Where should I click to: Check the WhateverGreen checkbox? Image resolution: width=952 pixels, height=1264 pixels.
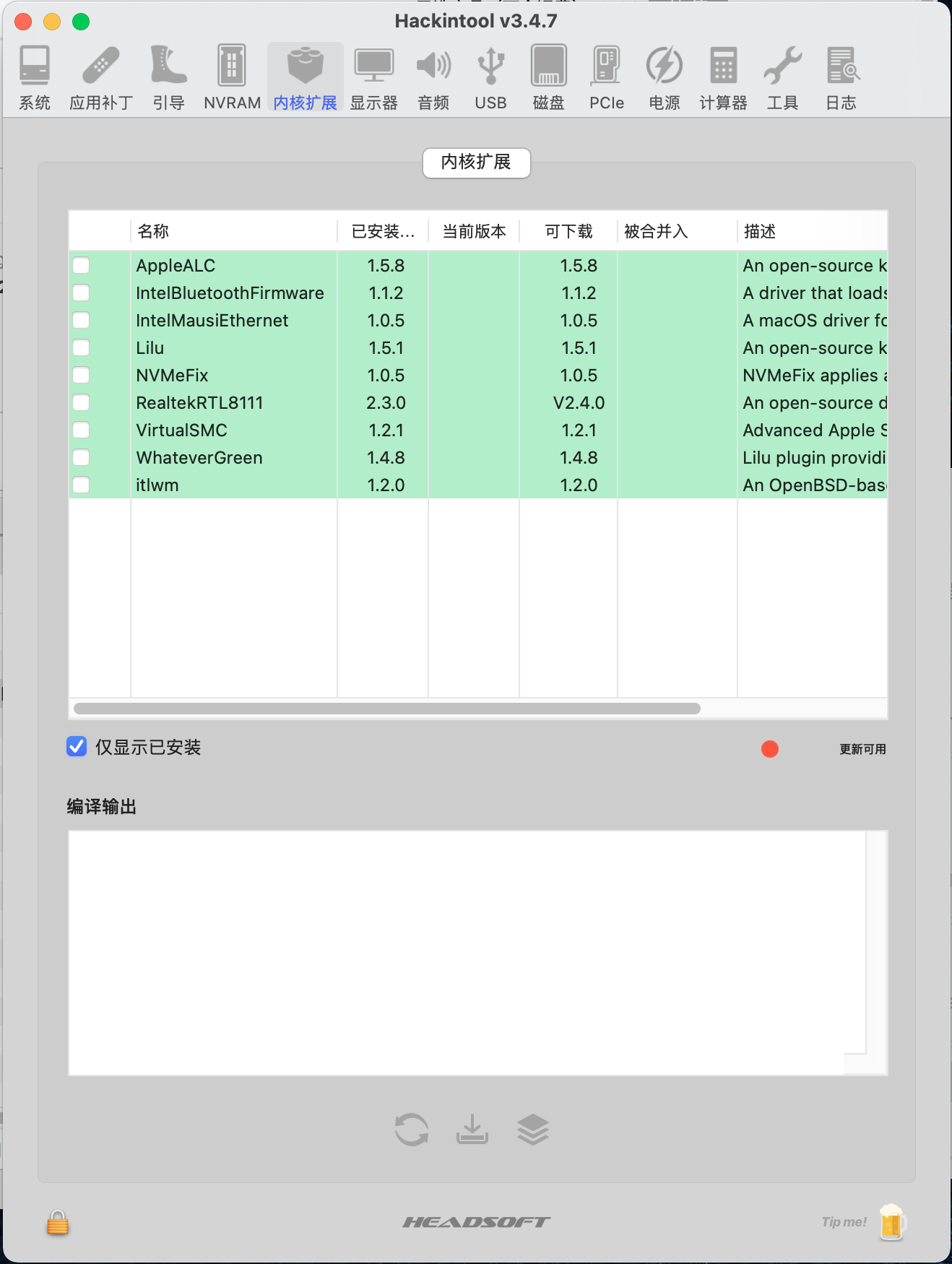(81, 457)
